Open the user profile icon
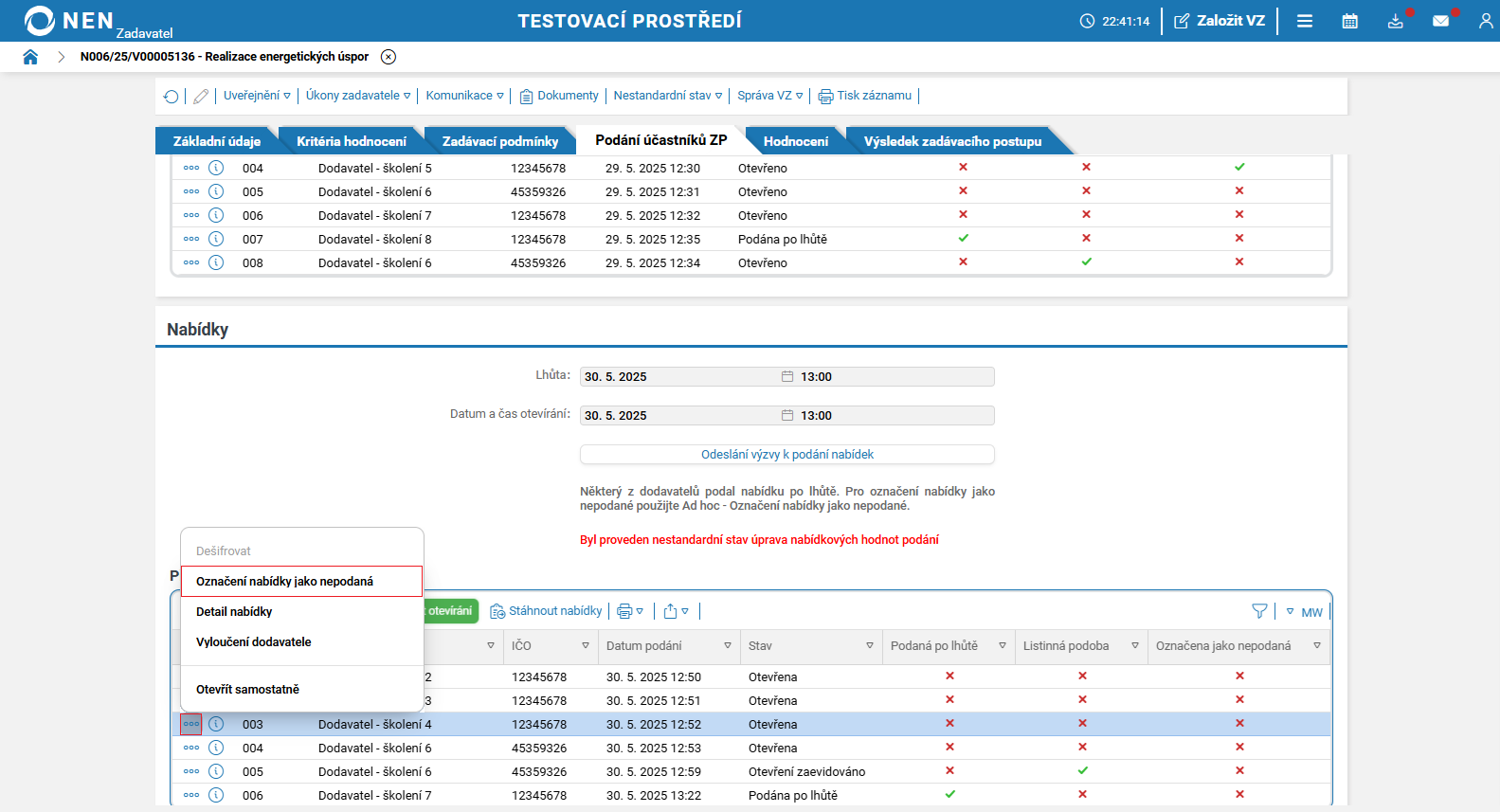1500x812 pixels. pyautogui.click(x=1485, y=21)
